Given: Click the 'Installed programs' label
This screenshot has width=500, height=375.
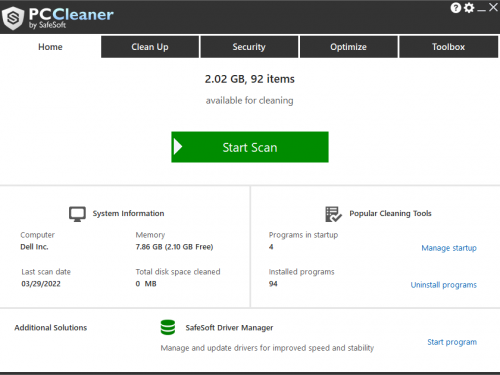Looking at the screenshot, I should pos(302,272).
